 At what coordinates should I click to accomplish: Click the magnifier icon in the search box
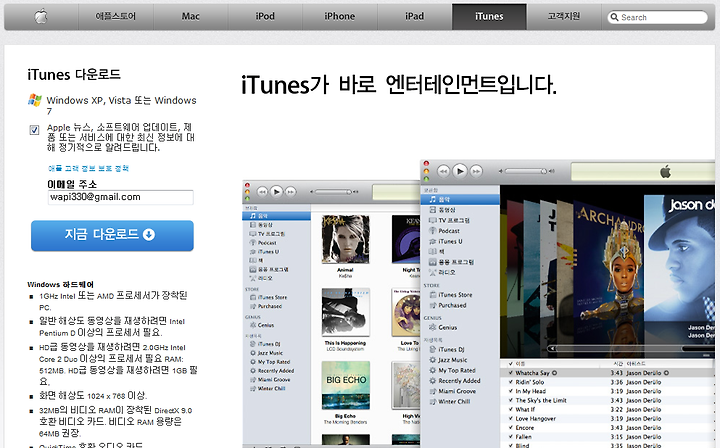coord(614,17)
